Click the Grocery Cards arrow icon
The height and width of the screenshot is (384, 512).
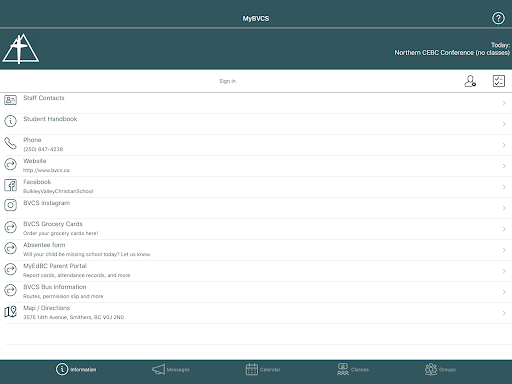(x=10, y=227)
